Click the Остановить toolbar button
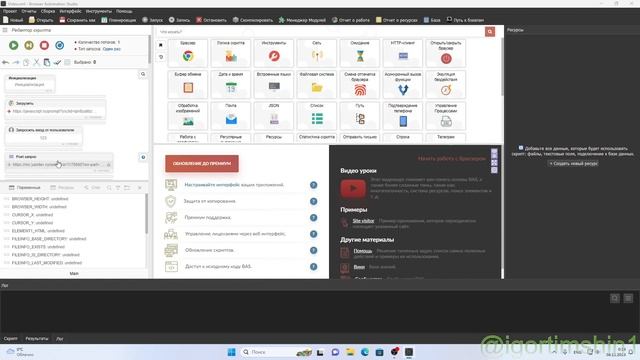The width and height of the screenshot is (640, 360). (211, 20)
